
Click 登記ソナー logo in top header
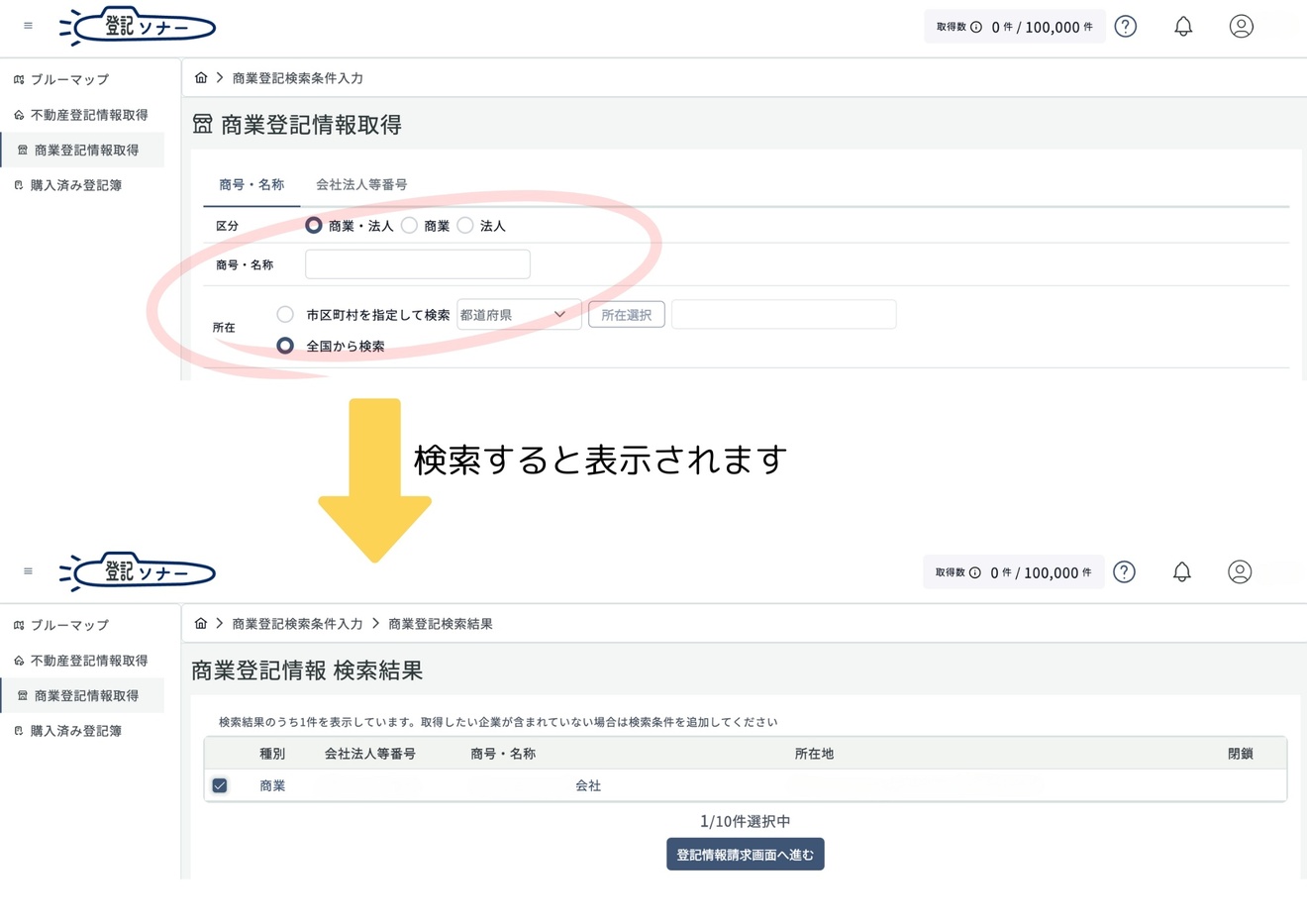137,26
